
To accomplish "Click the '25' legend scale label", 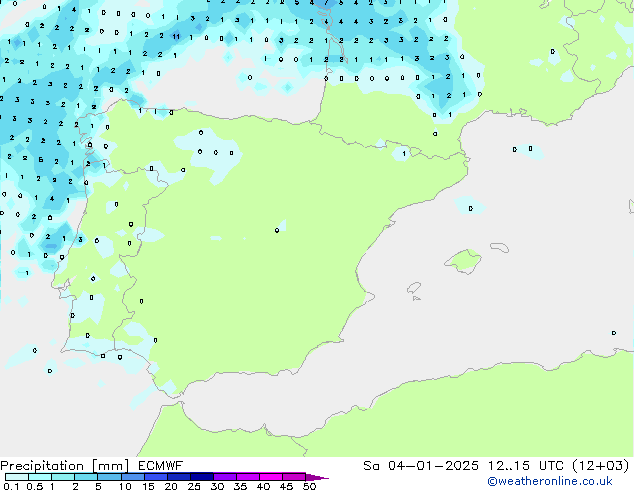I will point(194,486).
